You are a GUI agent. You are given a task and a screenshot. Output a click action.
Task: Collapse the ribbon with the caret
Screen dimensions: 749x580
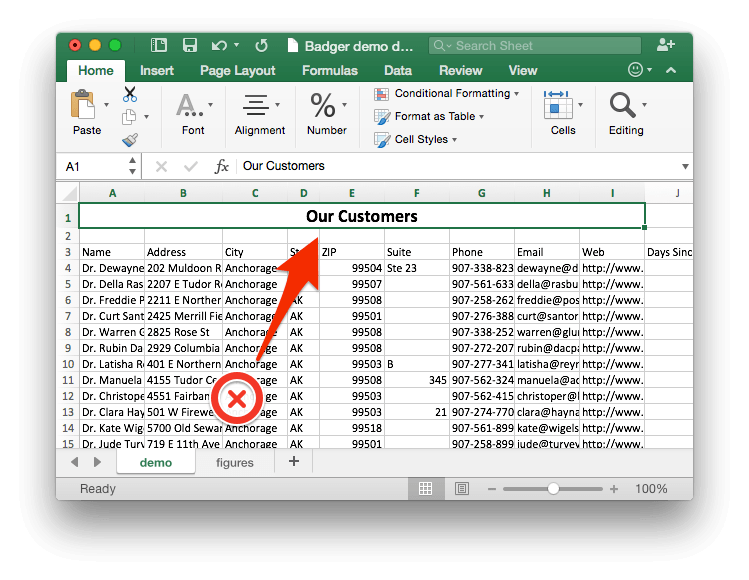671,70
